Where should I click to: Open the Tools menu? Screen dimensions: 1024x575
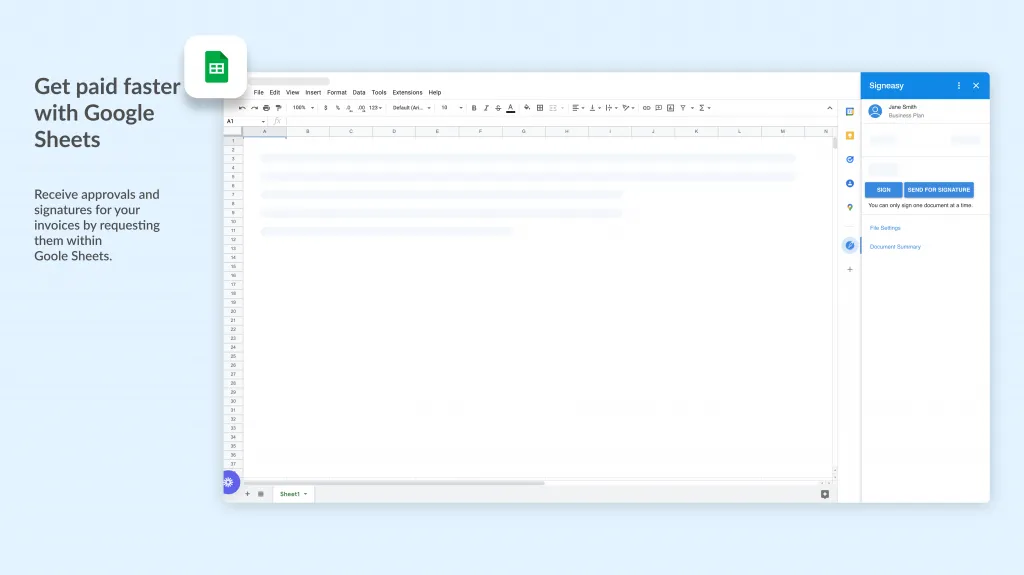point(379,93)
